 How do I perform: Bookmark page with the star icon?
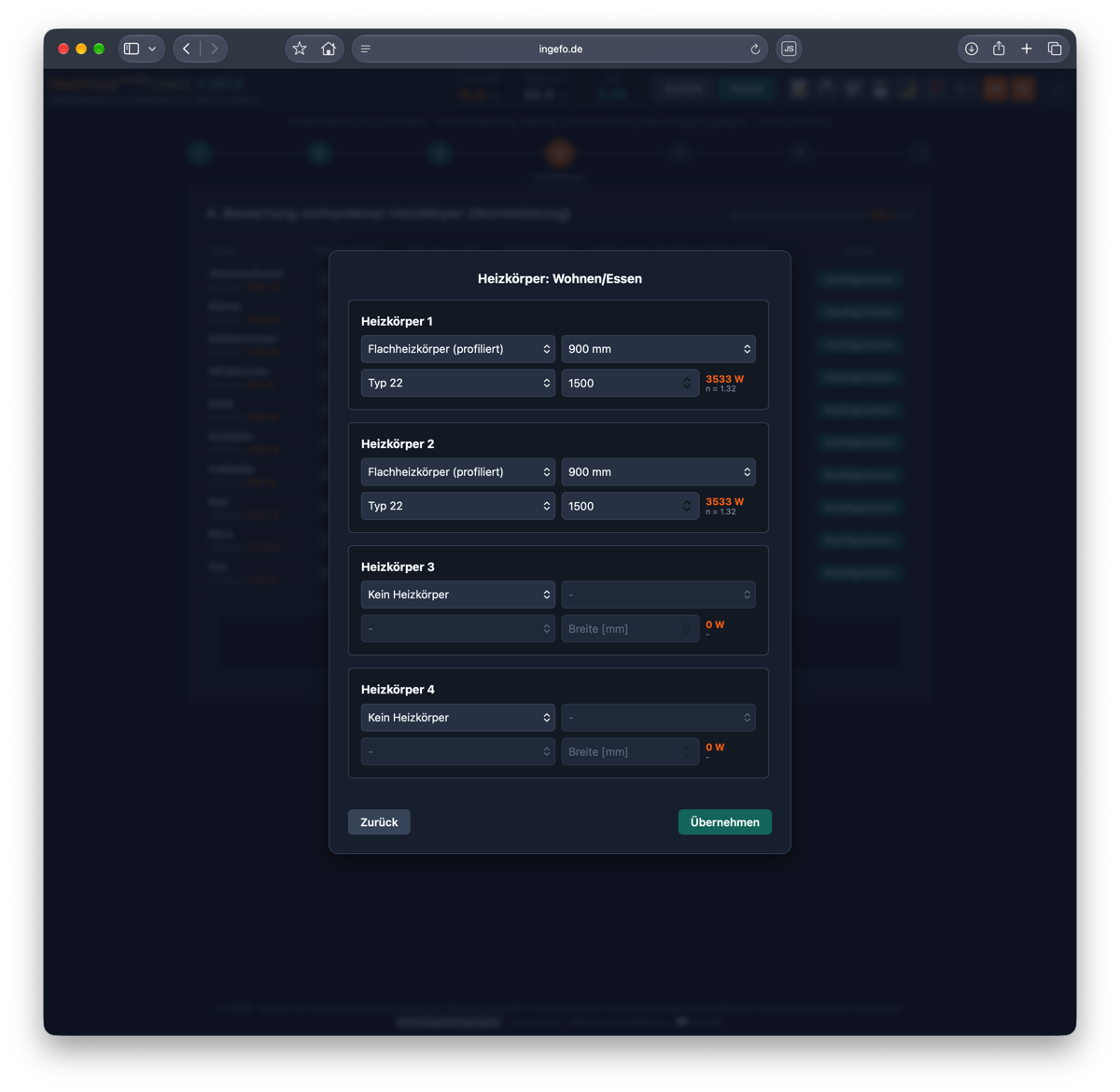point(300,49)
